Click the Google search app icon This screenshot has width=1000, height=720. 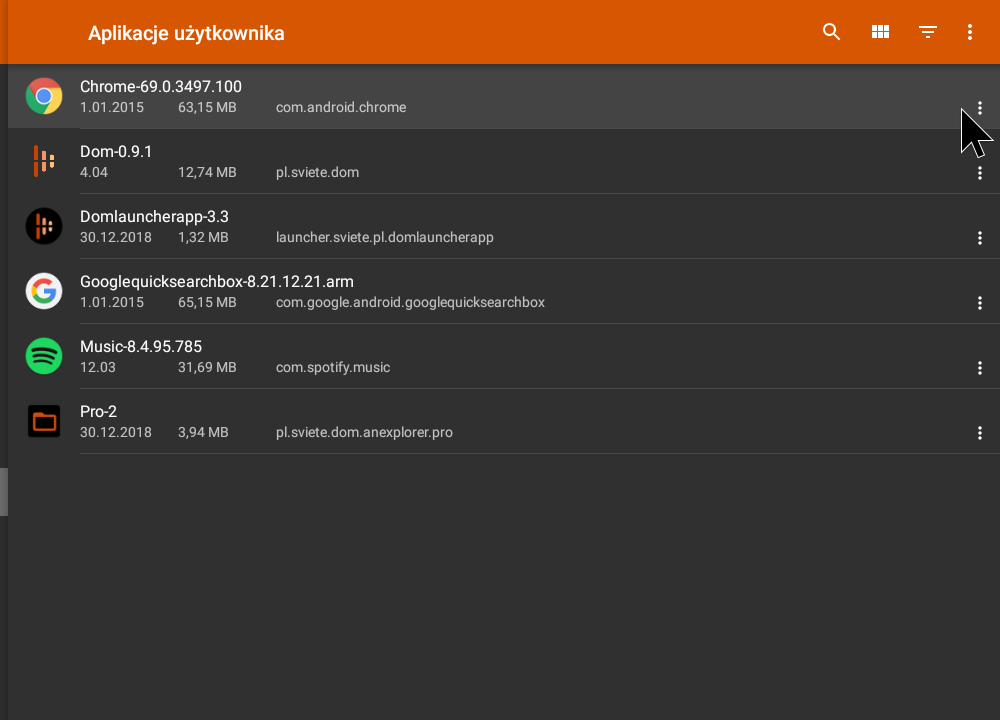44,291
